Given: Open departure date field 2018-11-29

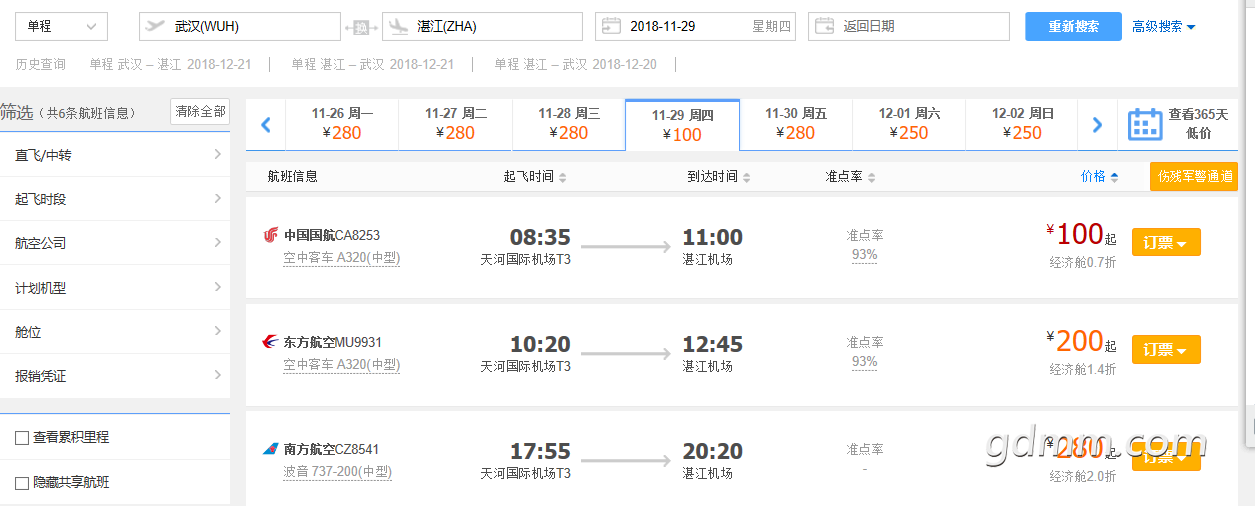Looking at the screenshot, I should (695, 26).
